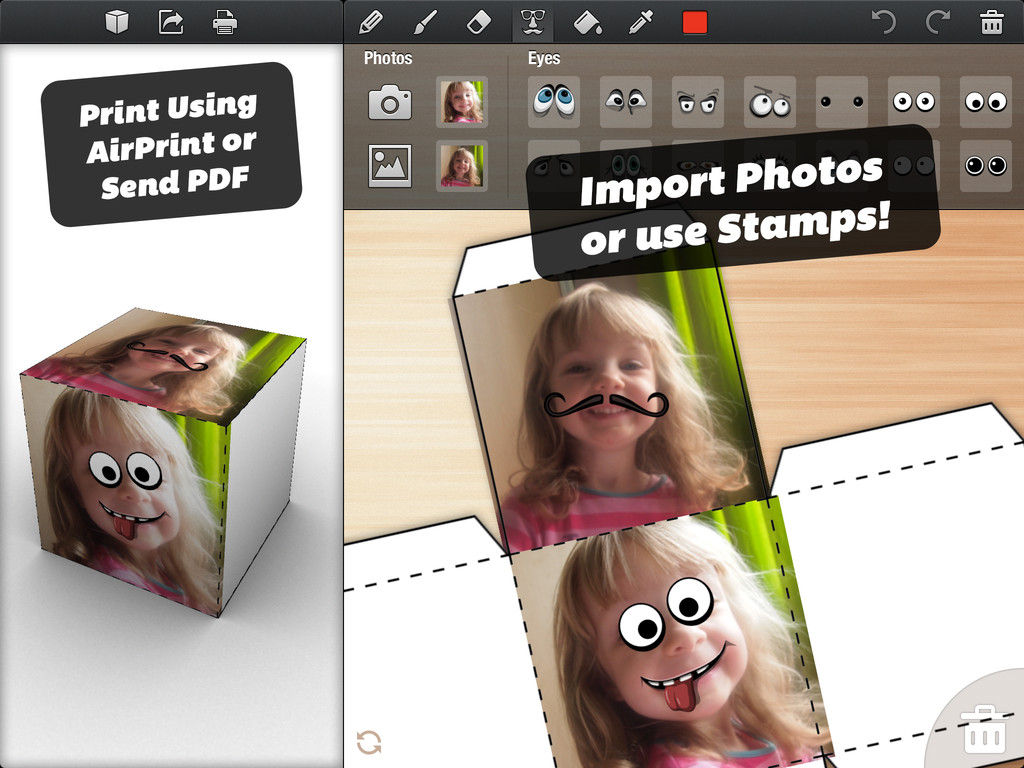
Task: Tap the googly eyes on bottom face
Action: pyautogui.click(x=665, y=614)
